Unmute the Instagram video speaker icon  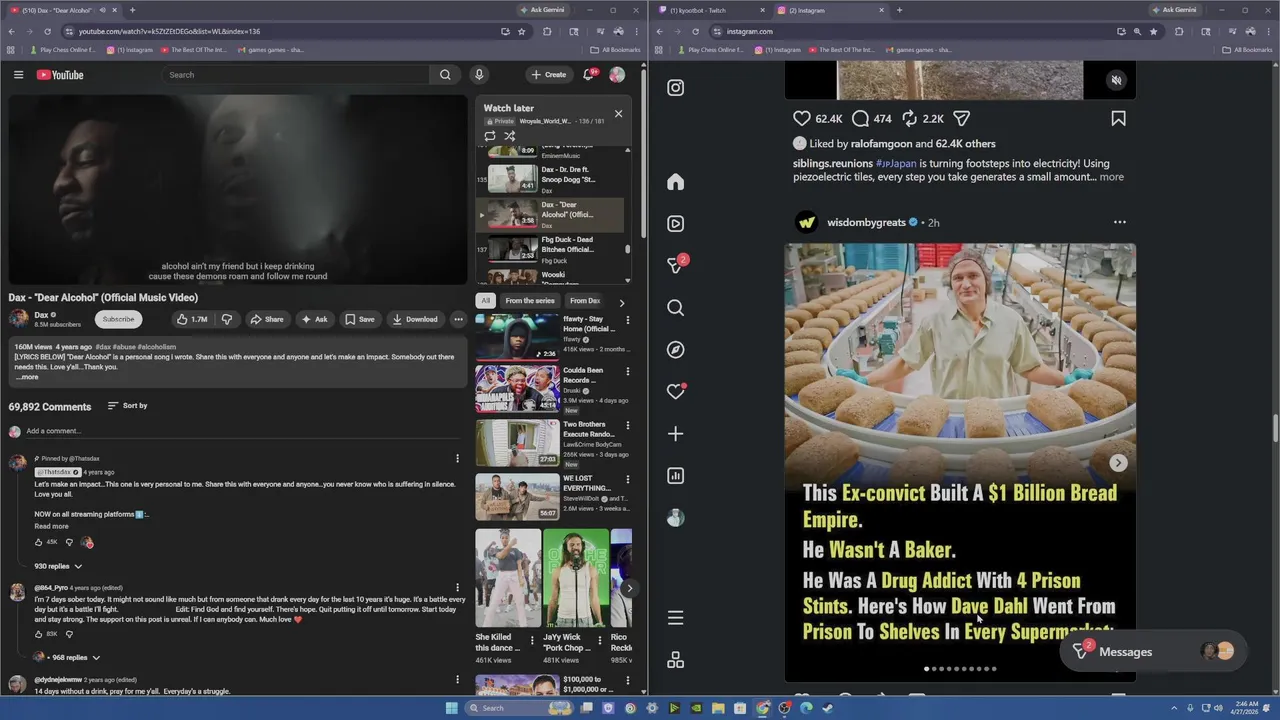pyautogui.click(x=1117, y=80)
